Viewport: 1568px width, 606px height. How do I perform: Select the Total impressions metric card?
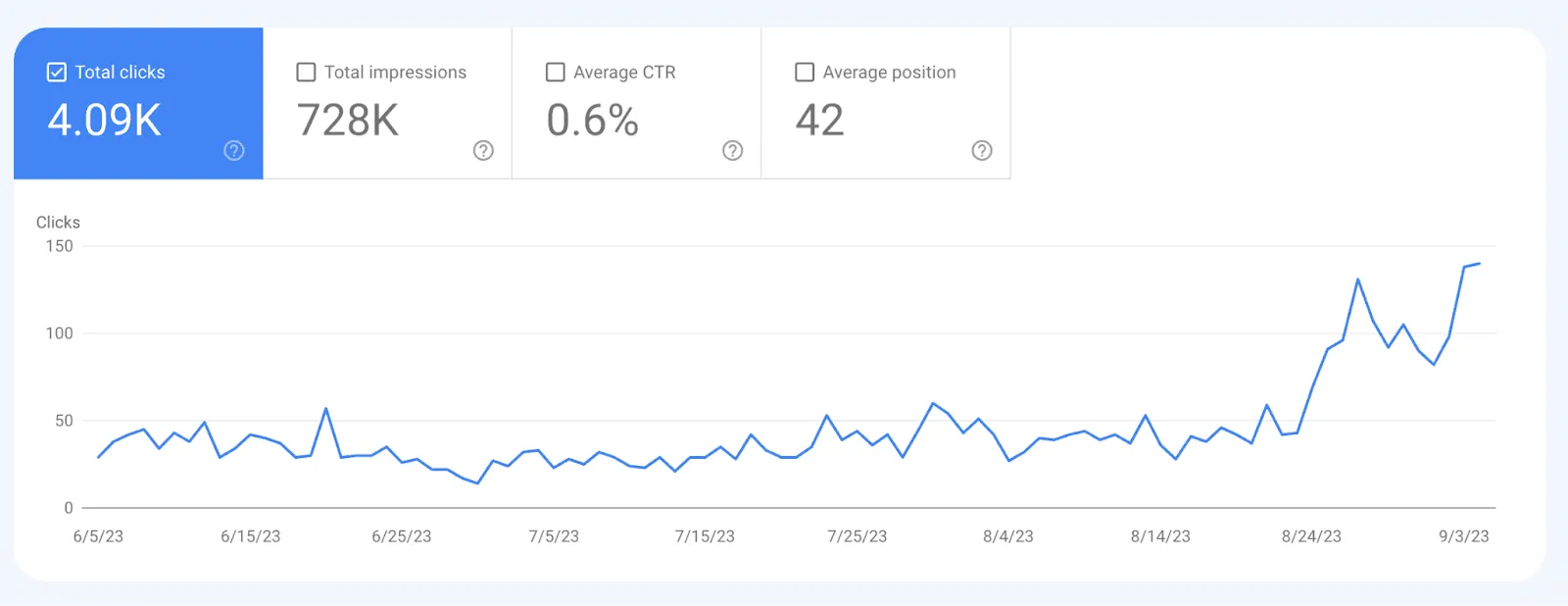coord(387,103)
